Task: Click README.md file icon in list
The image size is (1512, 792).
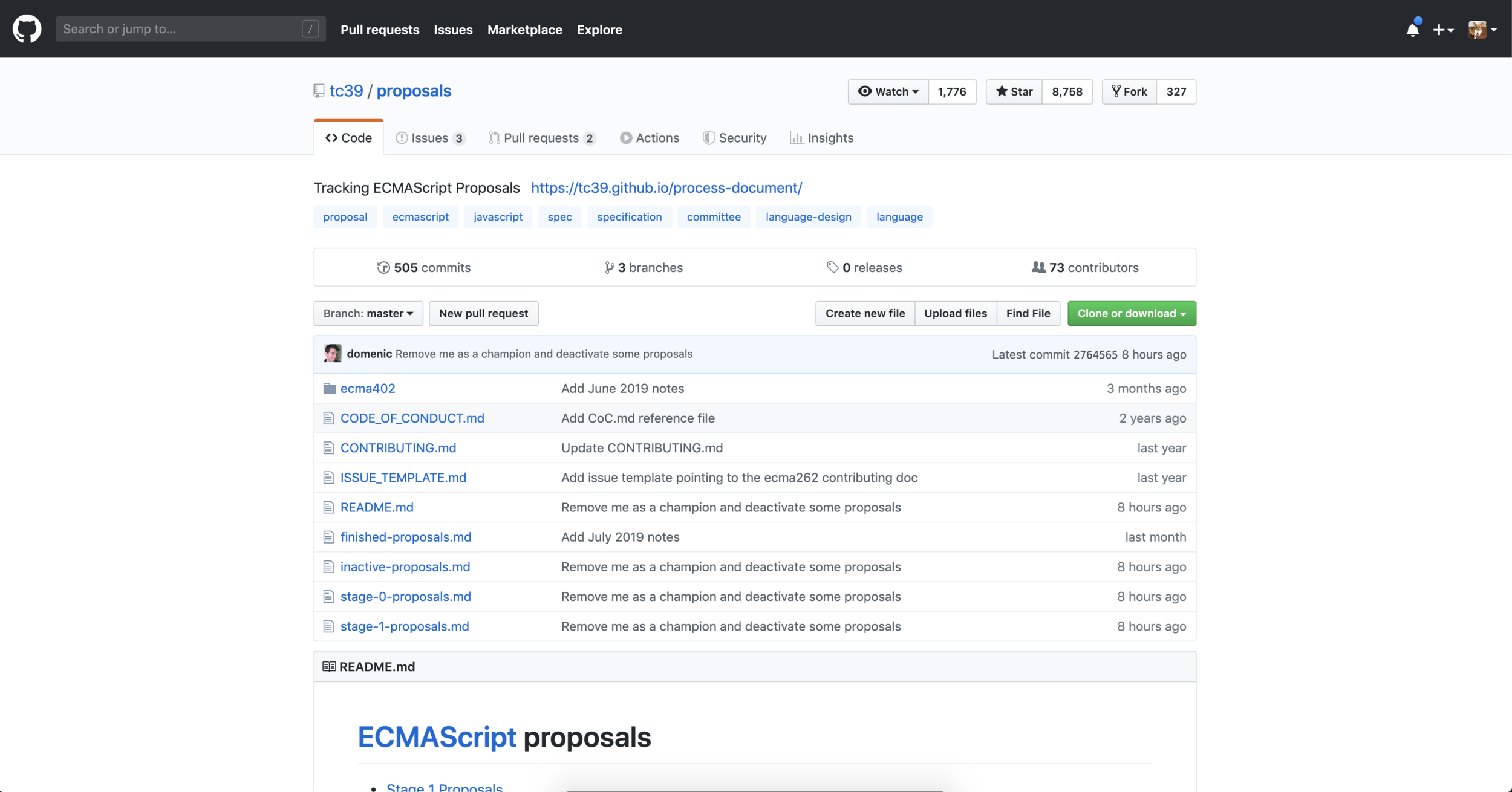Action: tap(328, 507)
